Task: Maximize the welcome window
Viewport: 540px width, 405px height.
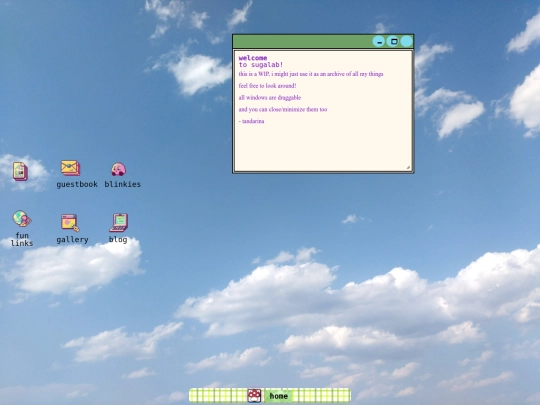Action: tap(393, 42)
